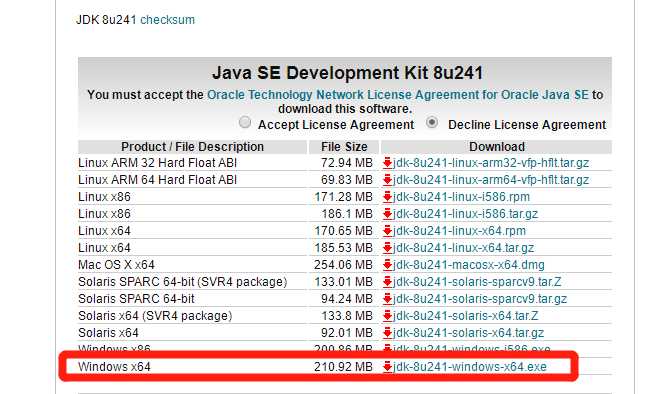Select the Solaris SPARC 64-bit (SVR4 package) label
The width and height of the screenshot is (671, 394).
183,281
